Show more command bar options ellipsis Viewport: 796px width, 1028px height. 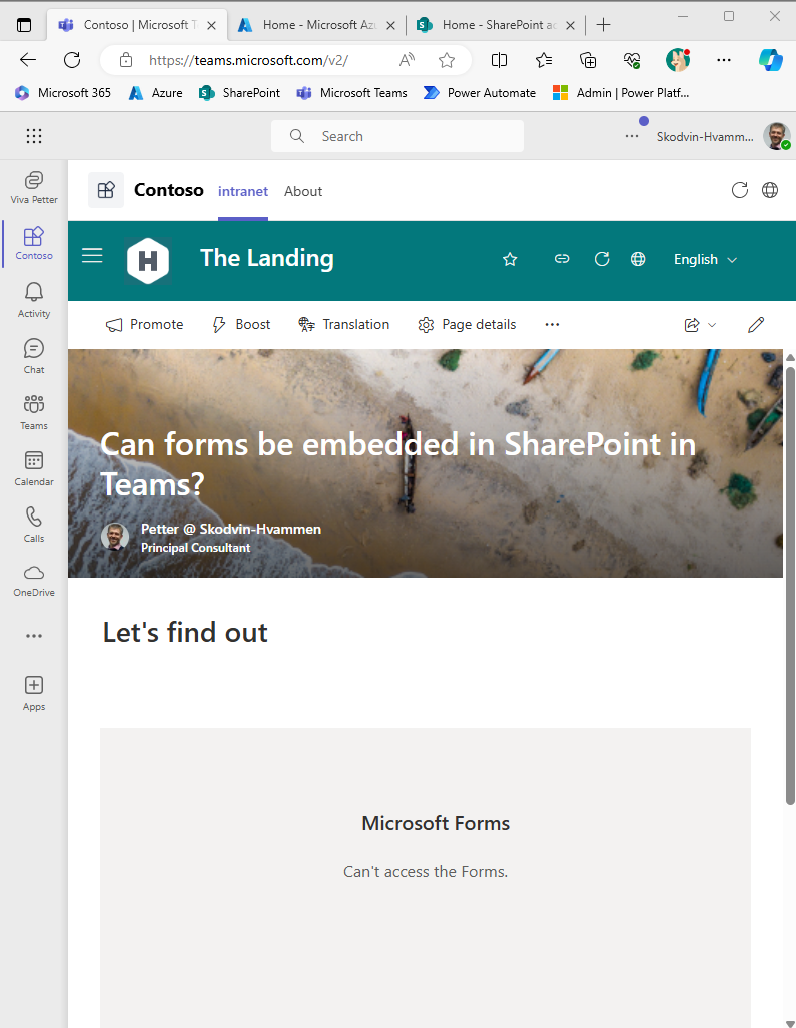point(552,325)
